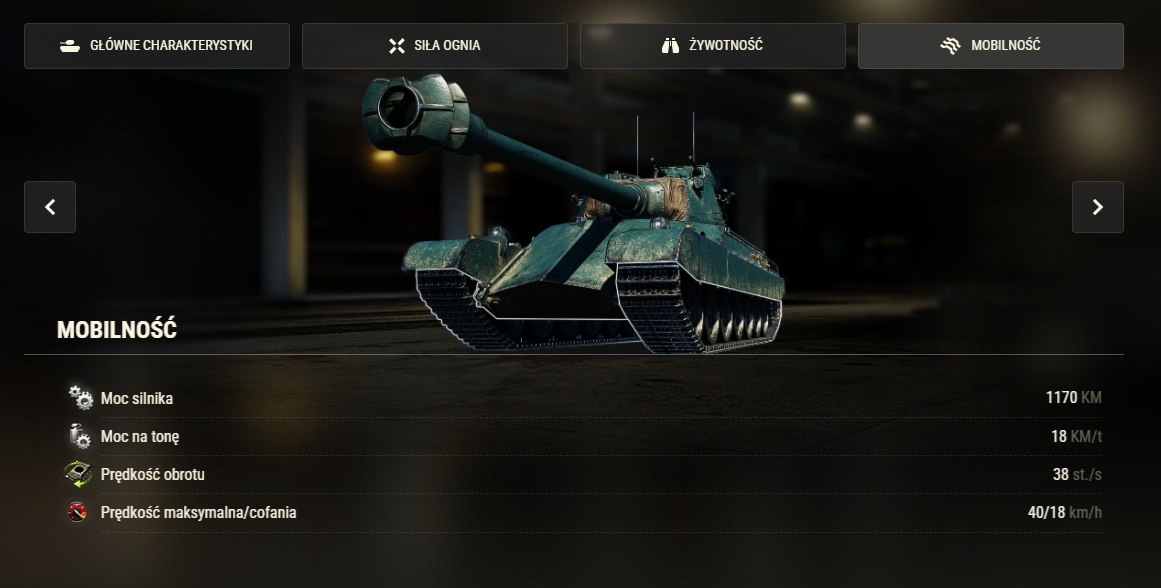Click the 40/18 km/h speed value
1161x588 pixels.
[x=1065, y=512]
